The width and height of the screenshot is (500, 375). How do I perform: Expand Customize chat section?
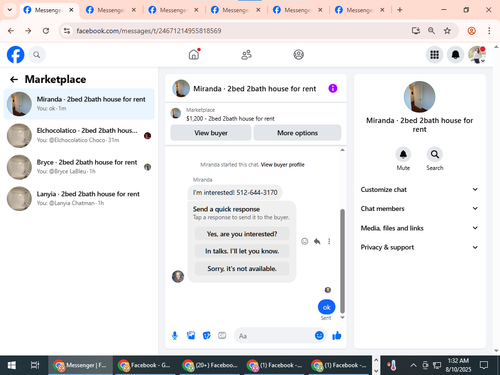coord(419,189)
